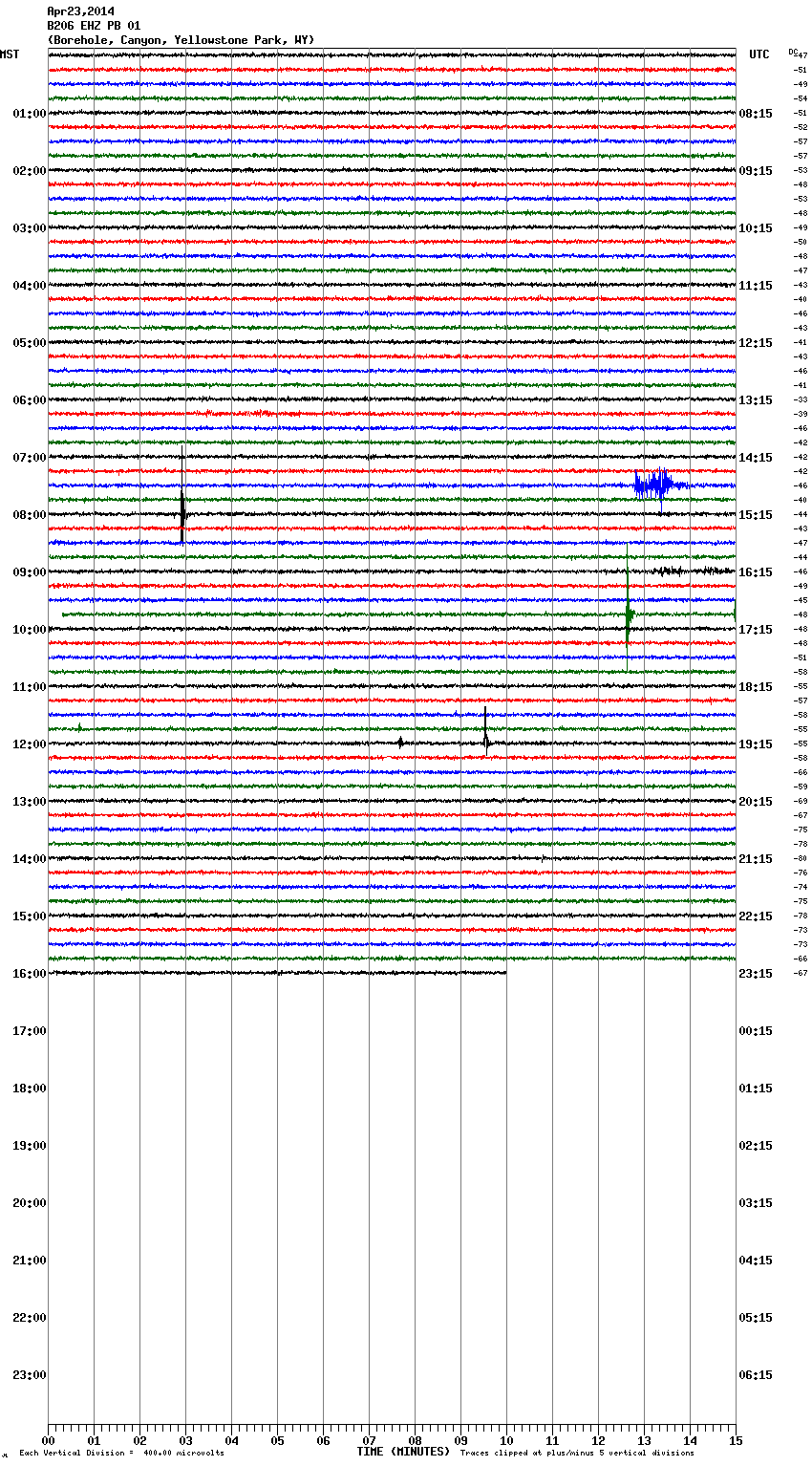Select the 05:00 MST time label

[30, 343]
